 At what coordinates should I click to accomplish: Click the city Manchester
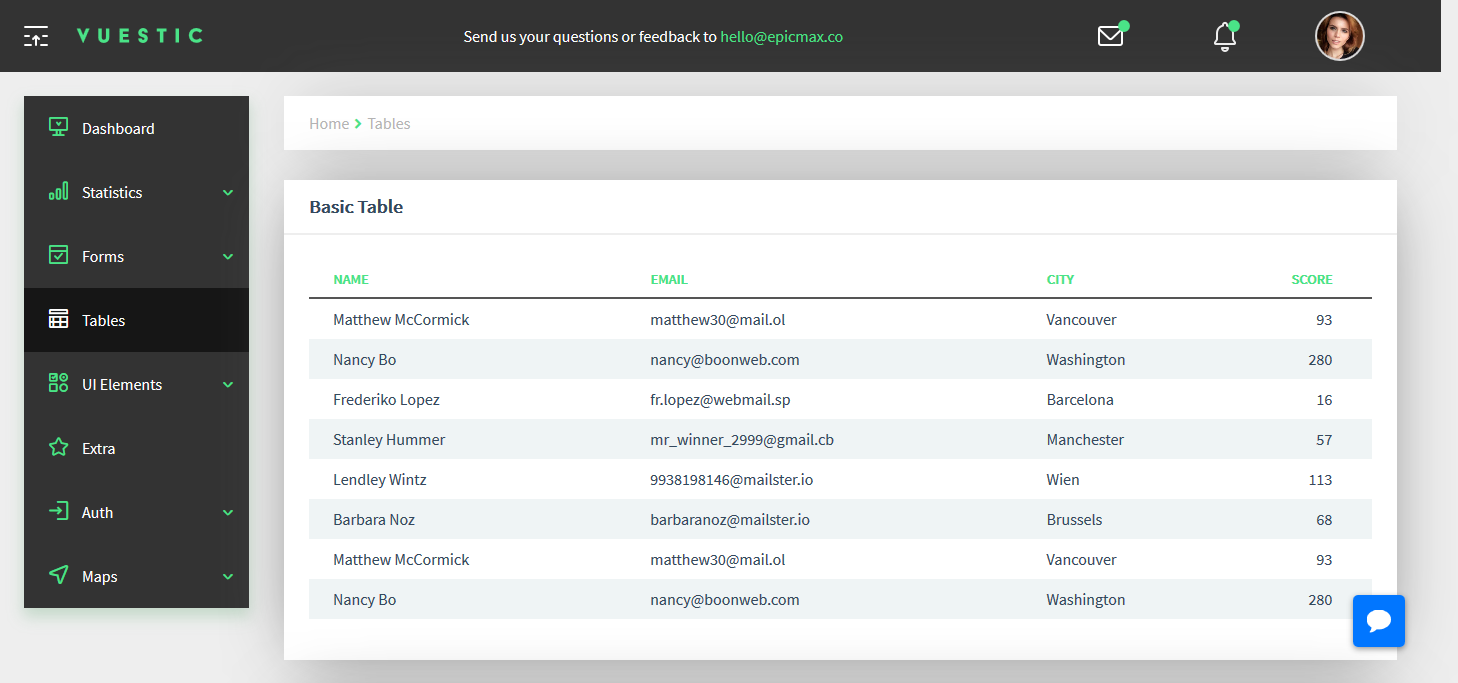pyautogui.click(x=1085, y=440)
